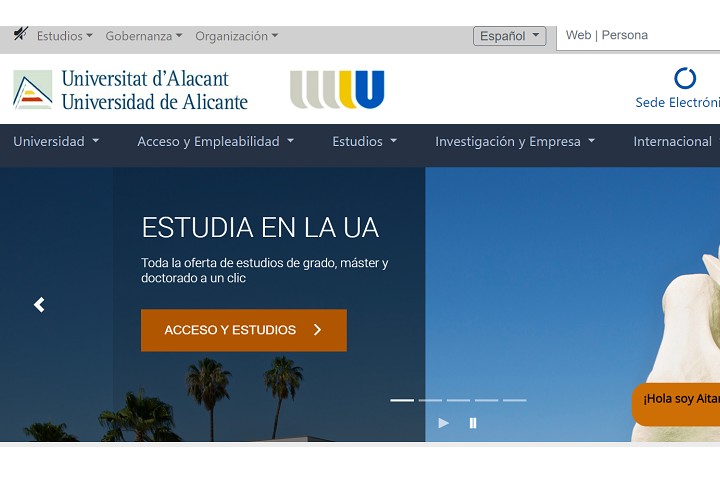Open the Estudios dropdown in the grey top bar
Viewport: 720px width, 480px height.
[x=65, y=36]
